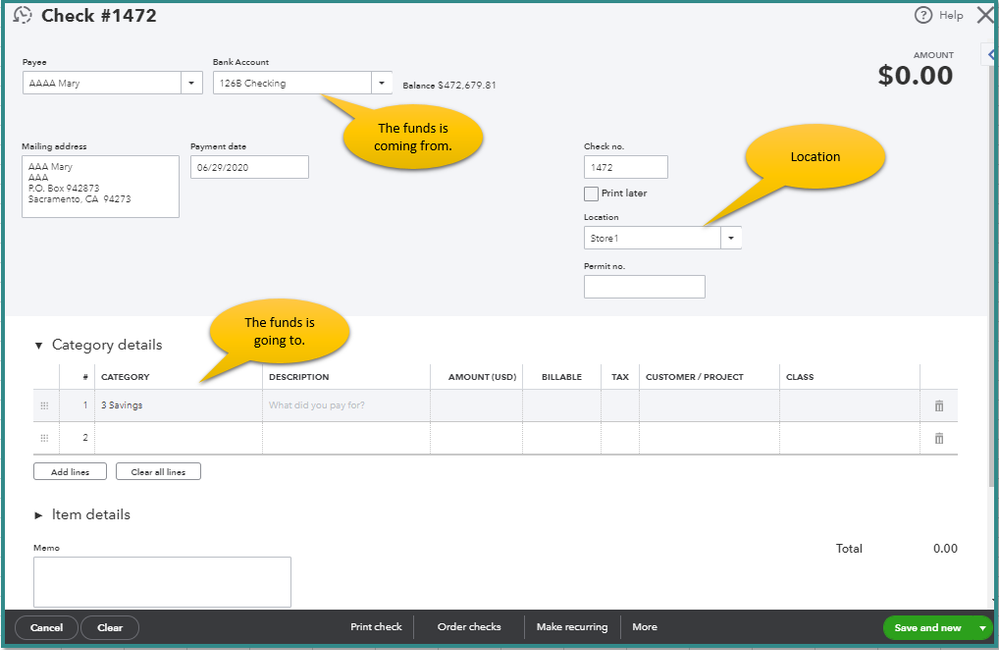Click the Clear button
Viewport: 999px width, 650px height.
[x=110, y=628]
